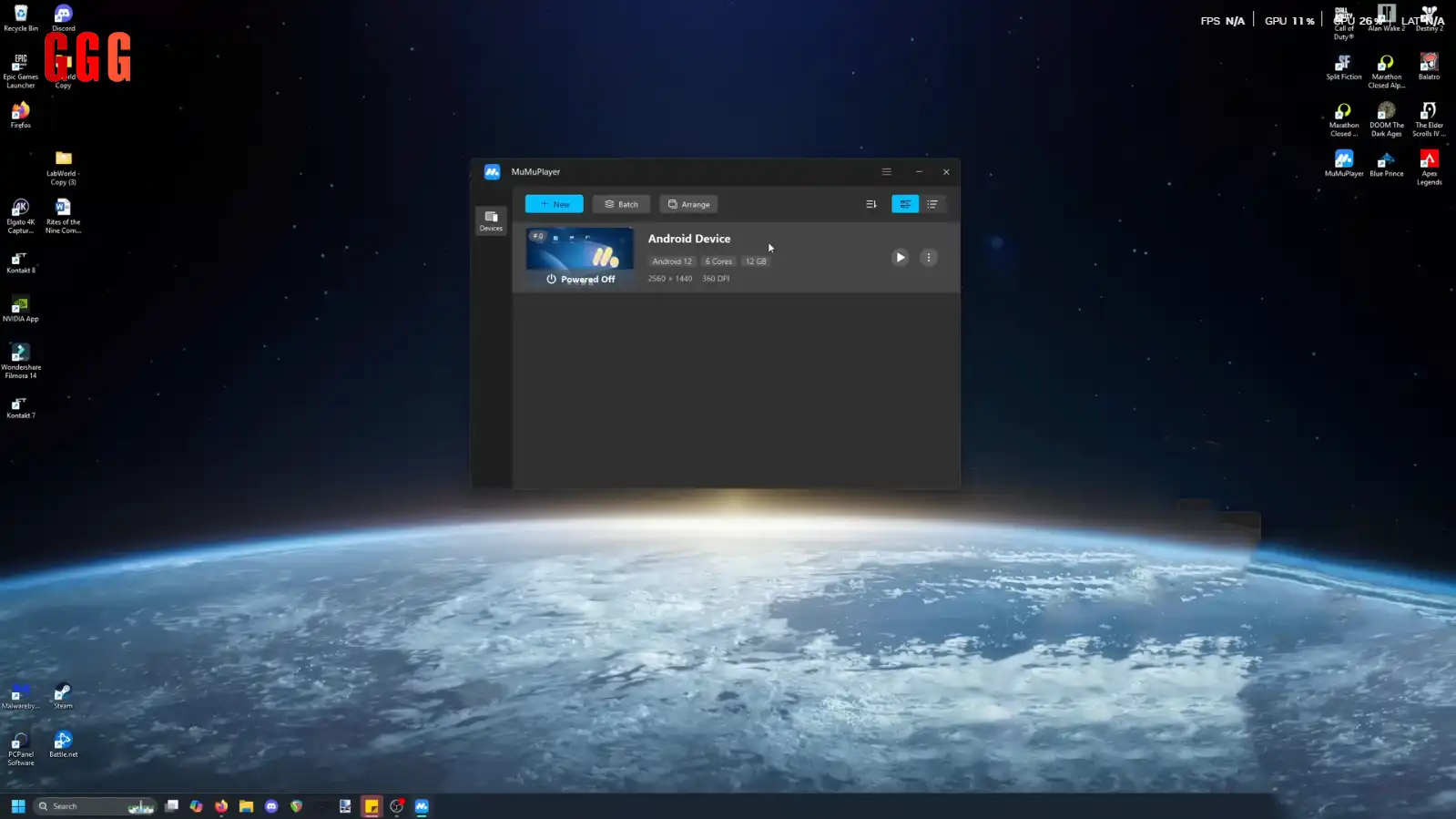The height and width of the screenshot is (819, 1456).
Task: Open OBS Studio from the taskbar
Action: click(x=397, y=806)
